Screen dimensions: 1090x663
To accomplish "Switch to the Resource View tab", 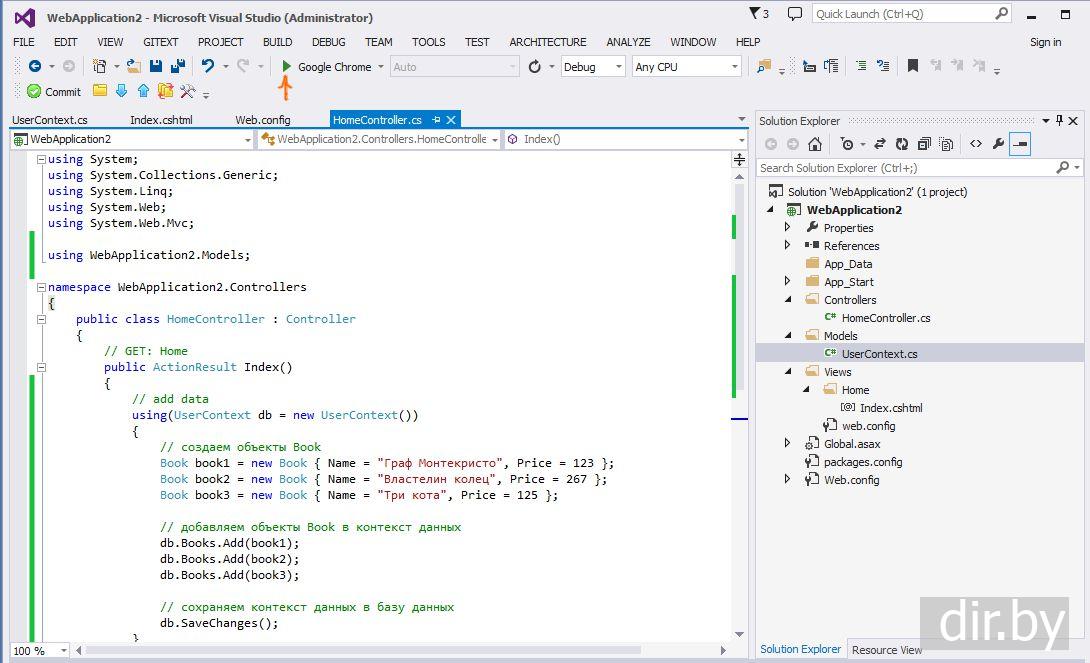I will (886, 650).
